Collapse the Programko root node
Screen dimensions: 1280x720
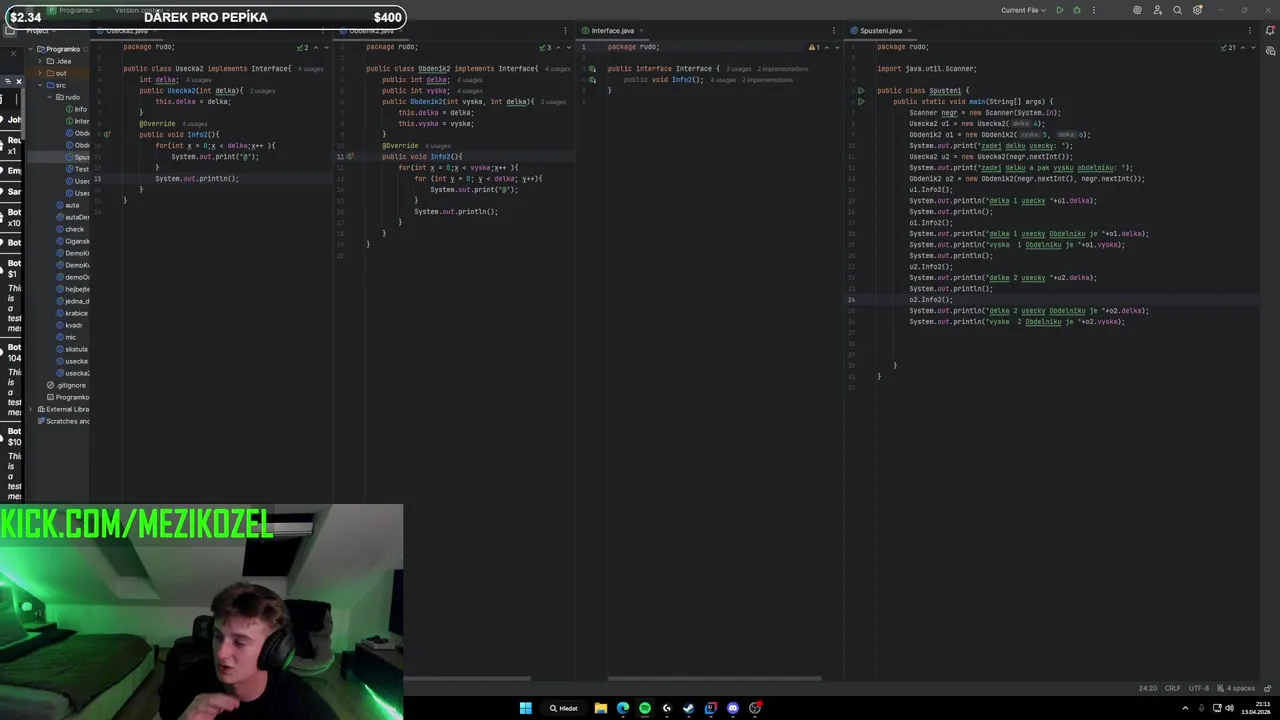pos(31,49)
